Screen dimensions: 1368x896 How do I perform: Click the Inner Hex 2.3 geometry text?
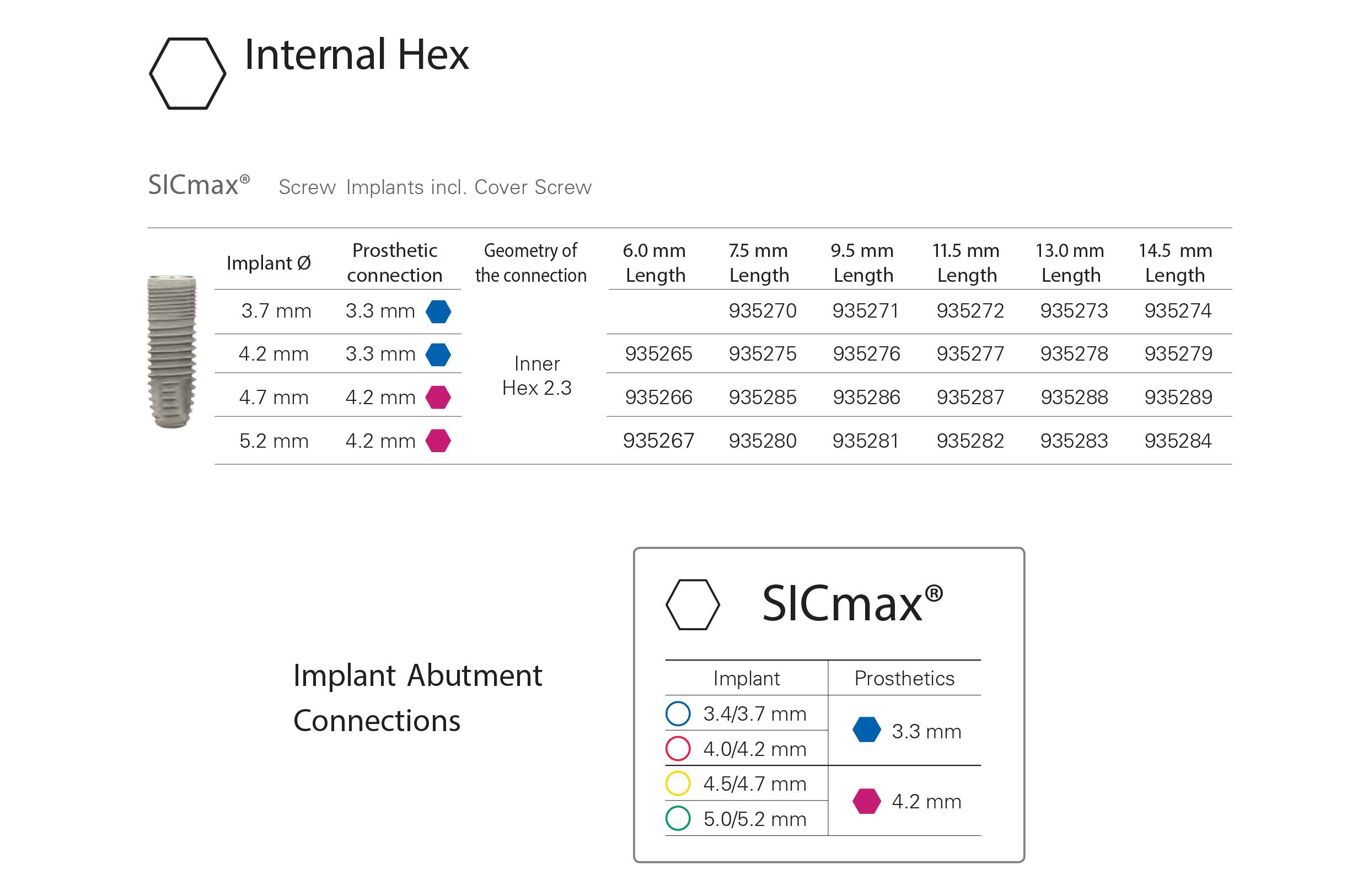(x=537, y=376)
